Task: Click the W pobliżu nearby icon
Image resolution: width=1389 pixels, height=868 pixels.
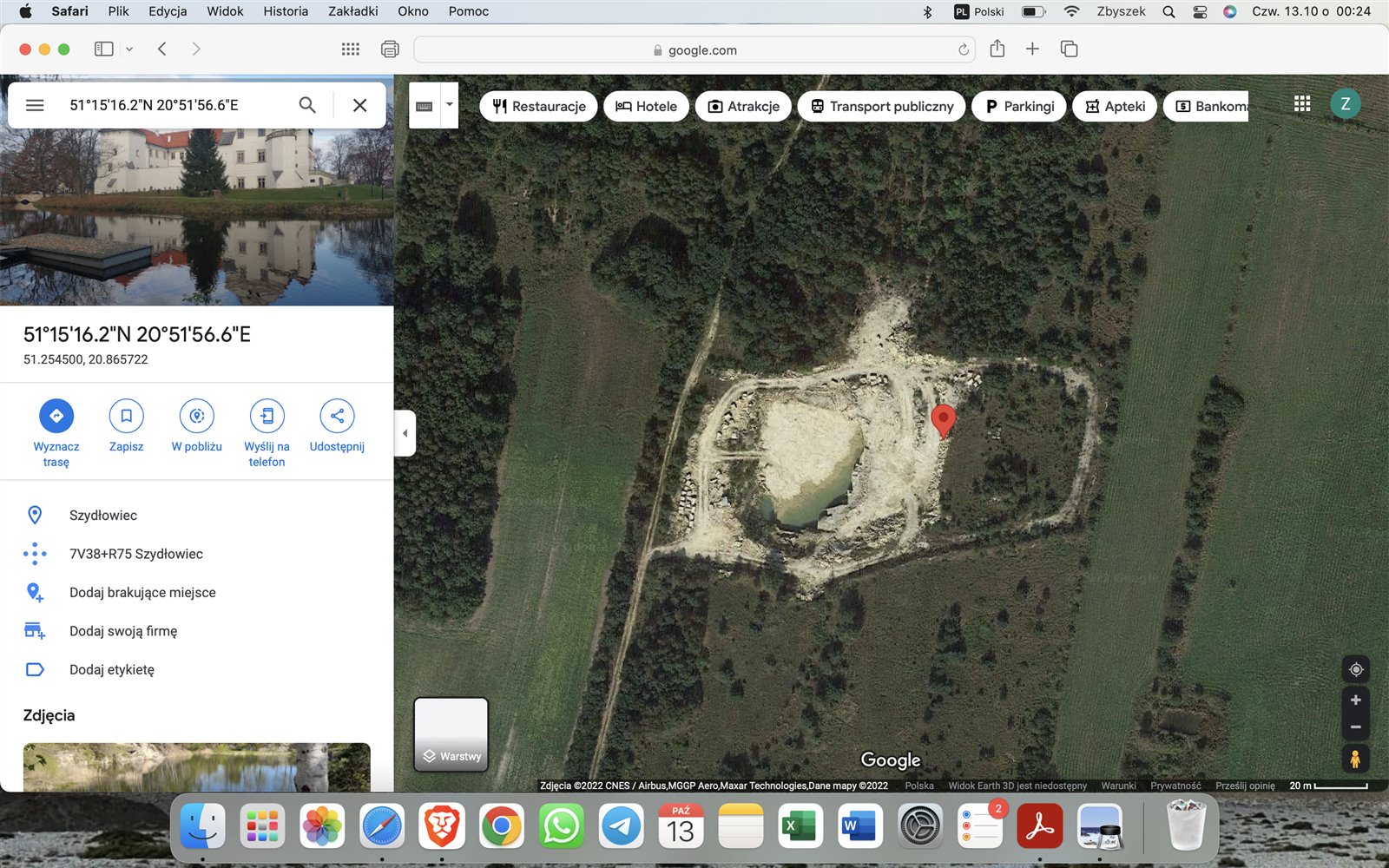Action: (197, 417)
